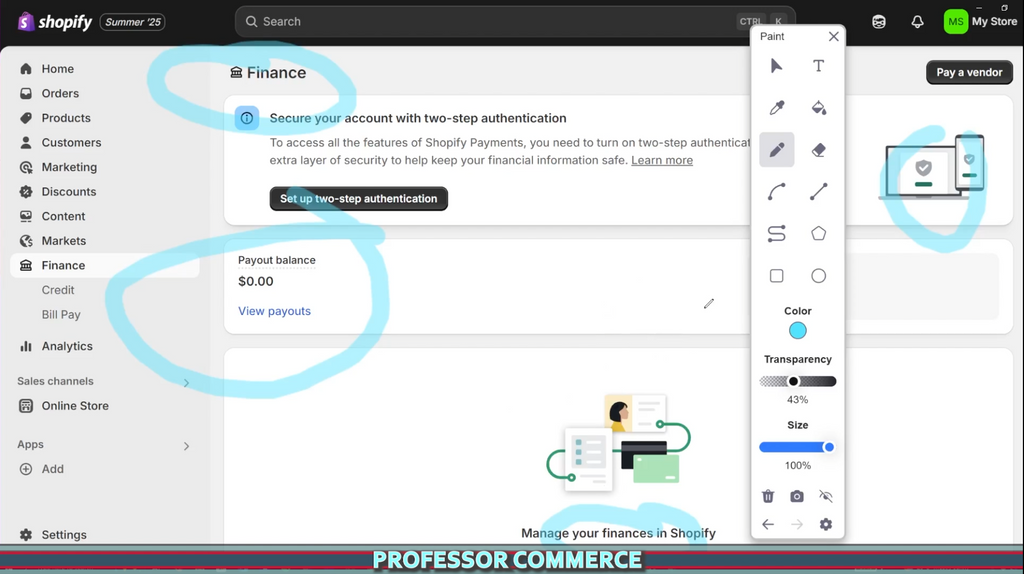Click the Summer '25 edition badge
The image size is (1024, 574).
point(133,22)
